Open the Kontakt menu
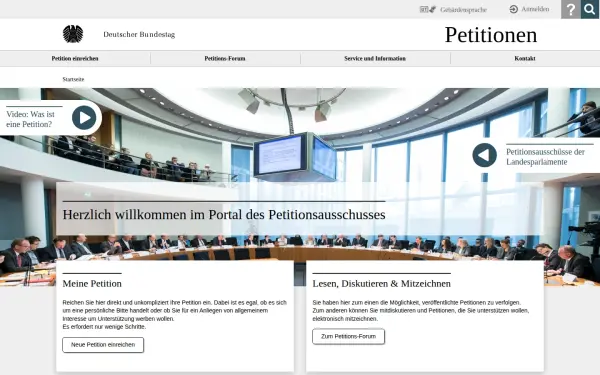The image size is (600, 375). pos(525,59)
